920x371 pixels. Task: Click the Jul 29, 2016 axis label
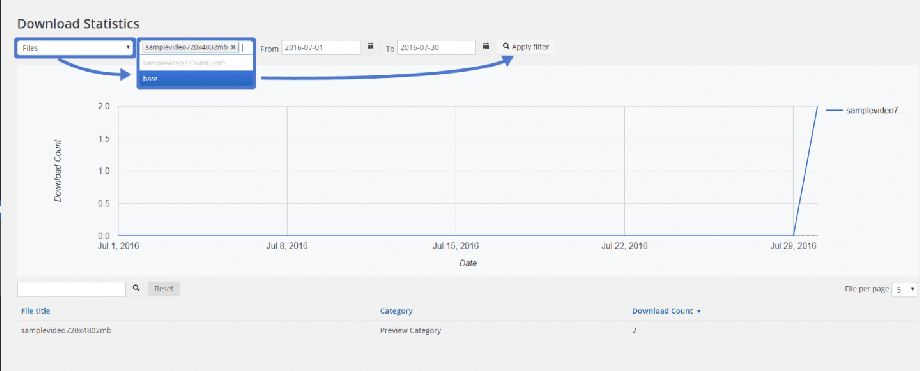[793, 246]
